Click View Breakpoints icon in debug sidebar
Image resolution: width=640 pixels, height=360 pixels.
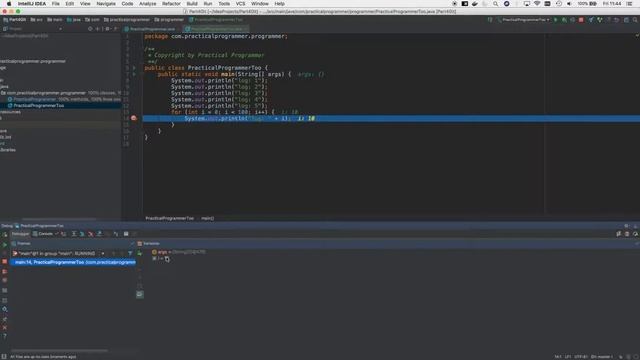tap(4, 271)
